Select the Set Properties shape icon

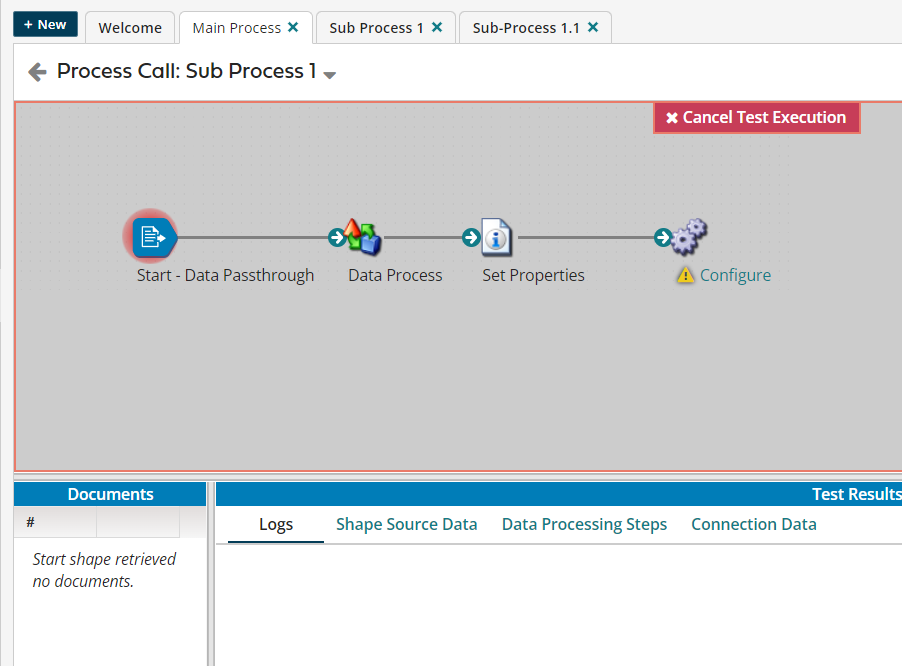coord(497,237)
